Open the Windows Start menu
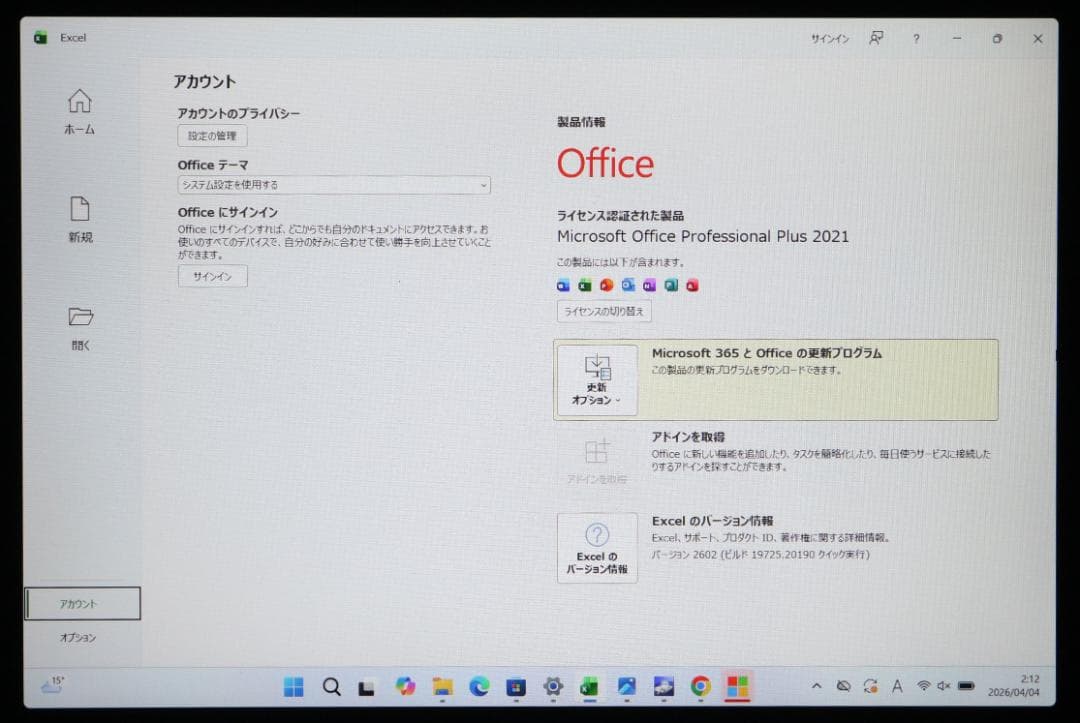 click(x=293, y=687)
